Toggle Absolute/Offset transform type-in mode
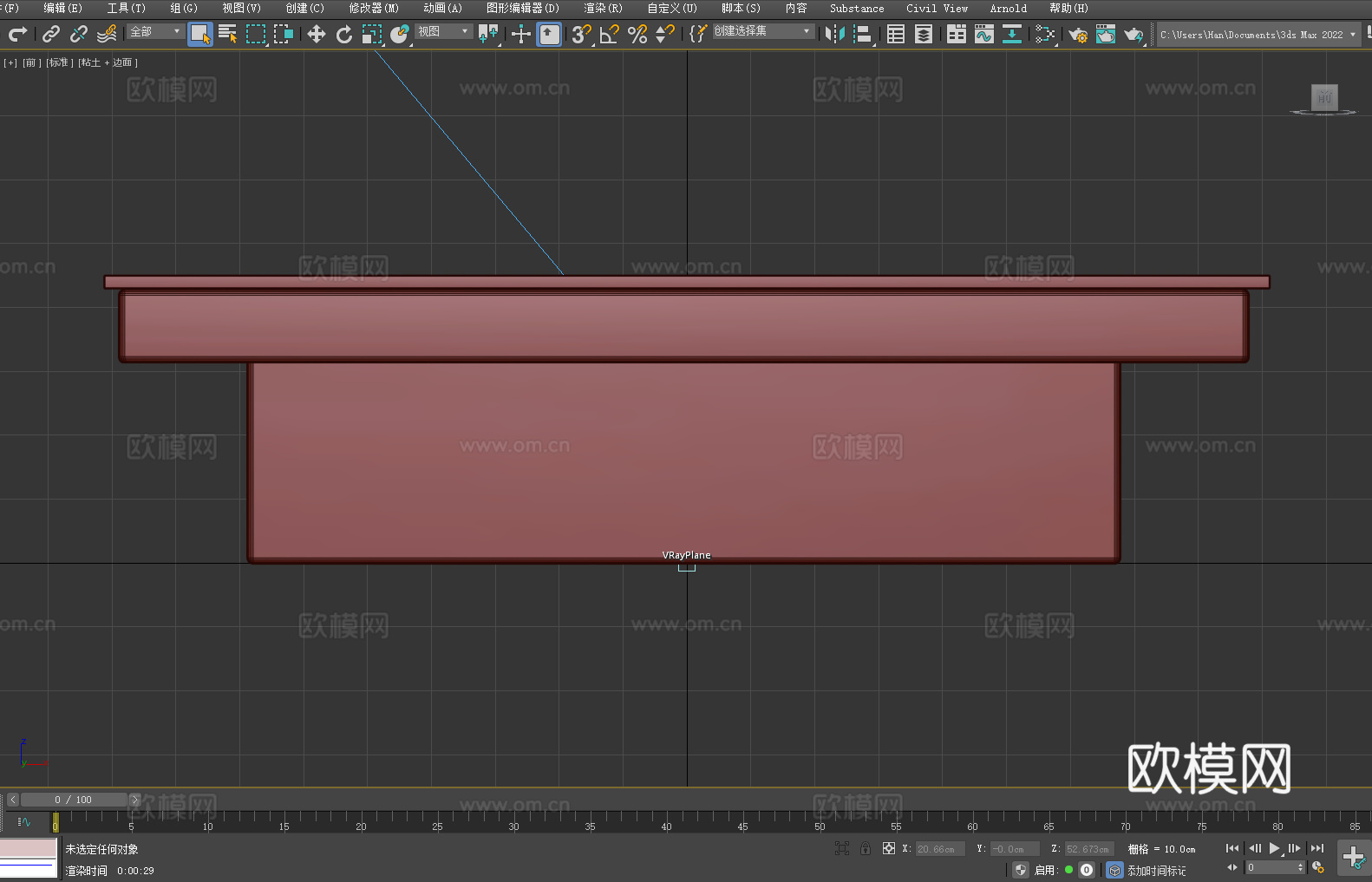Screen dimensions: 1372x882 tap(889, 848)
